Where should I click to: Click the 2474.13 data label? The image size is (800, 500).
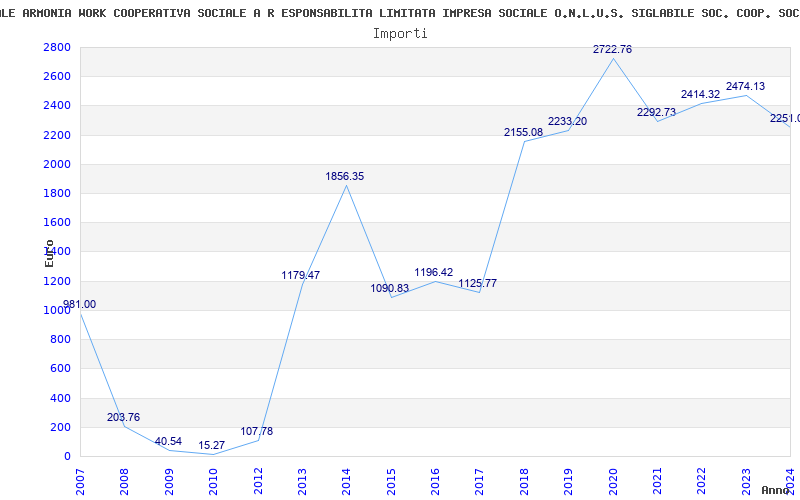click(745, 86)
